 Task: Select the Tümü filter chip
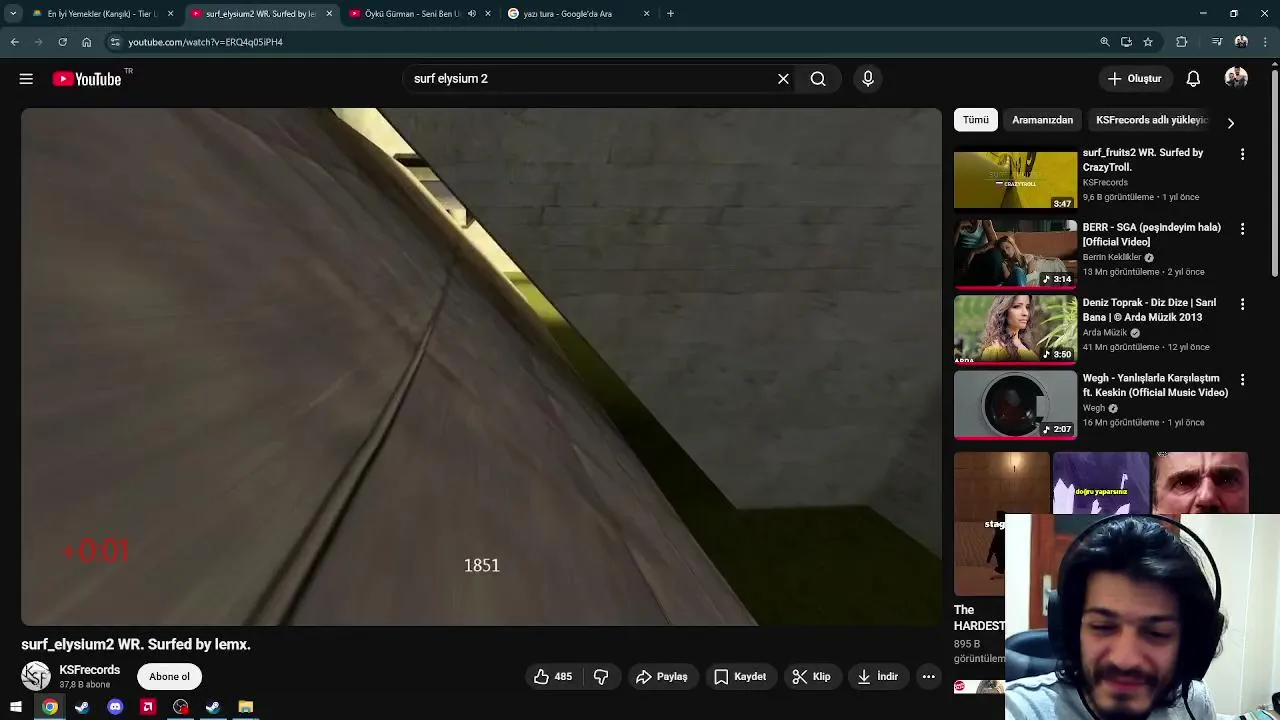click(x=976, y=120)
